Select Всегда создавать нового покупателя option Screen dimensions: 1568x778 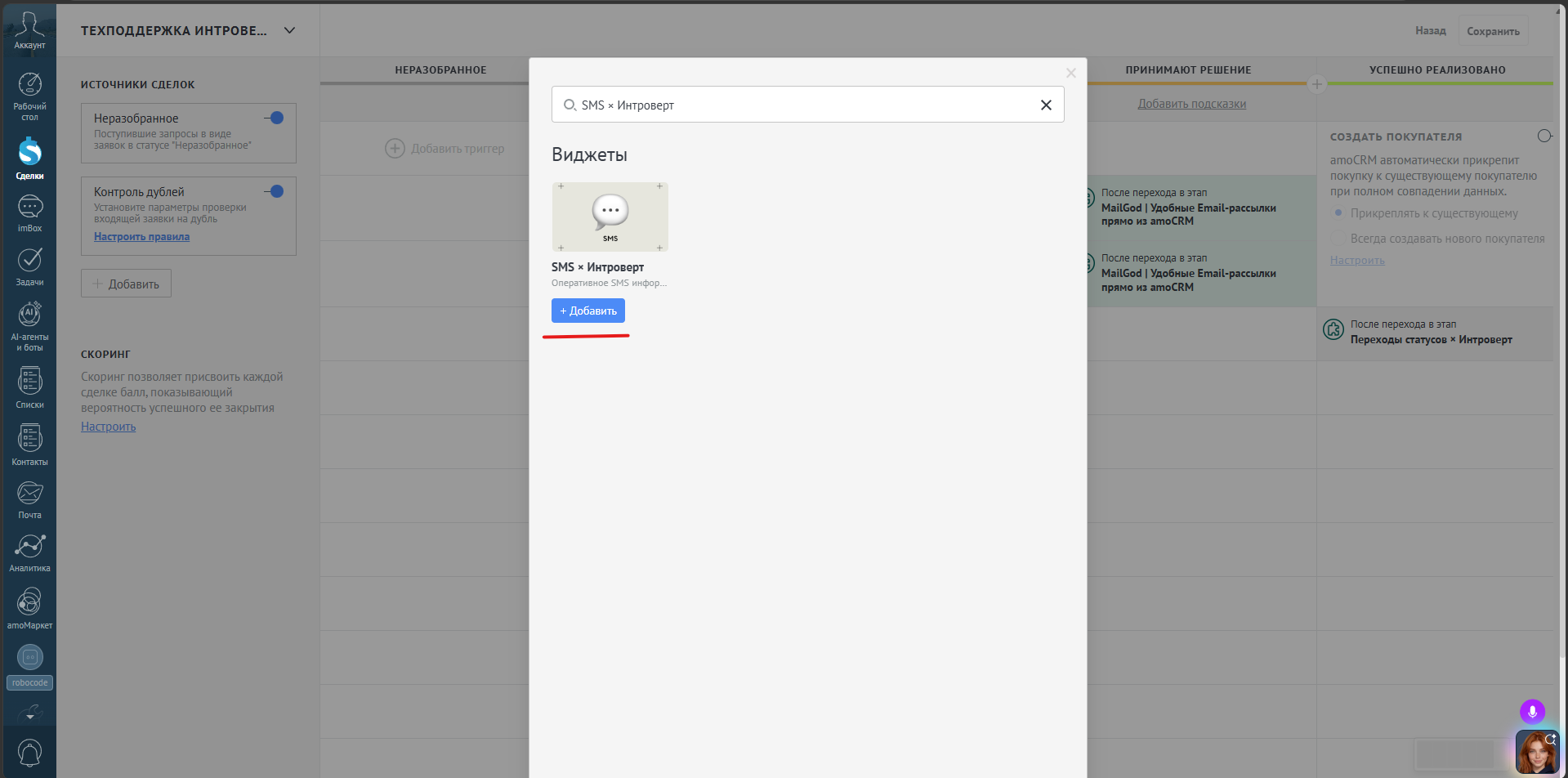point(1338,239)
